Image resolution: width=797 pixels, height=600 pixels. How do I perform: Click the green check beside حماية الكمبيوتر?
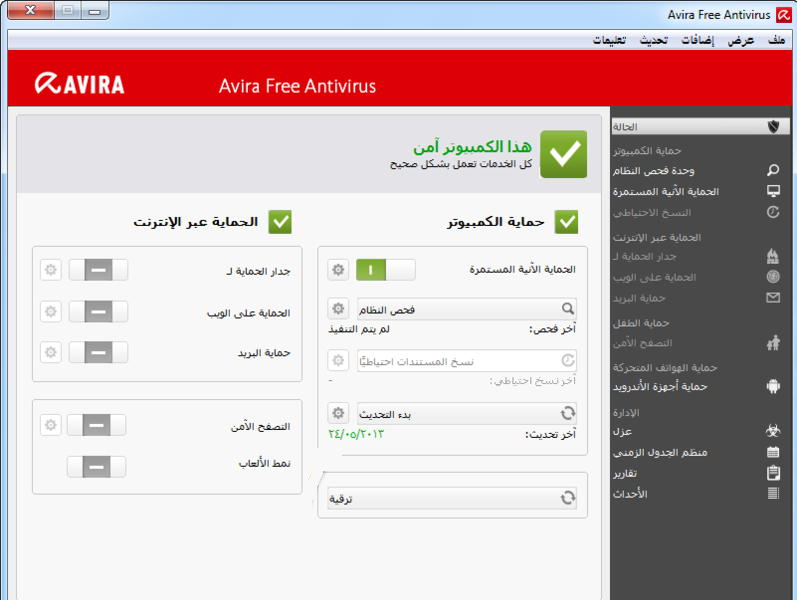[x=566, y=222]
